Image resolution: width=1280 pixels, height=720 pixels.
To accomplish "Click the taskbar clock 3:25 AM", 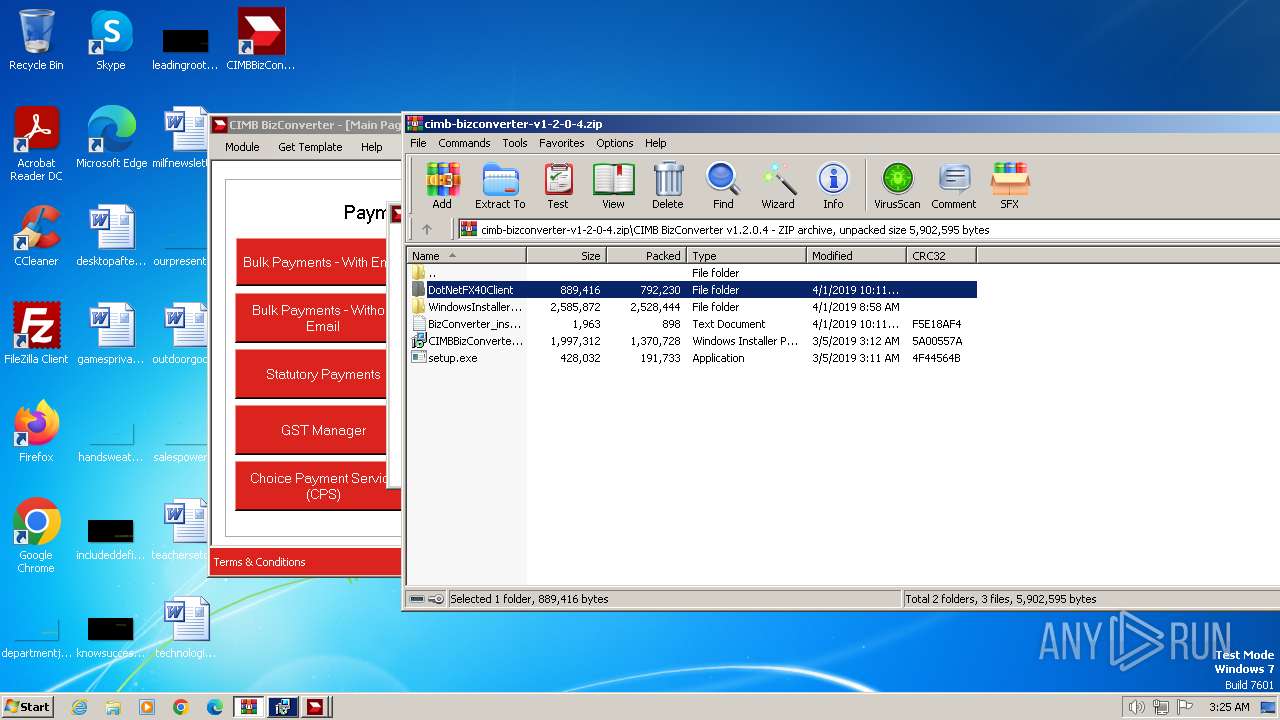I will point(1229,707).
